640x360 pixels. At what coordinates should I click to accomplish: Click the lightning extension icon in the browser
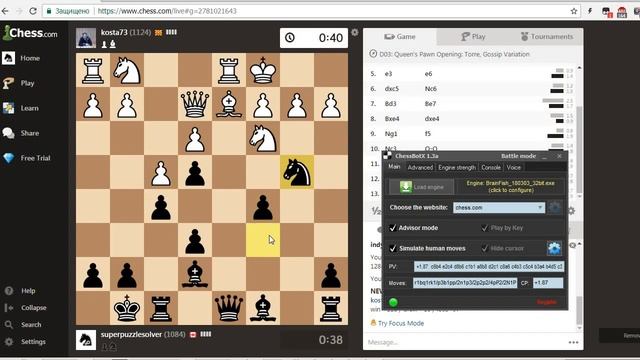tap(590, 11)
